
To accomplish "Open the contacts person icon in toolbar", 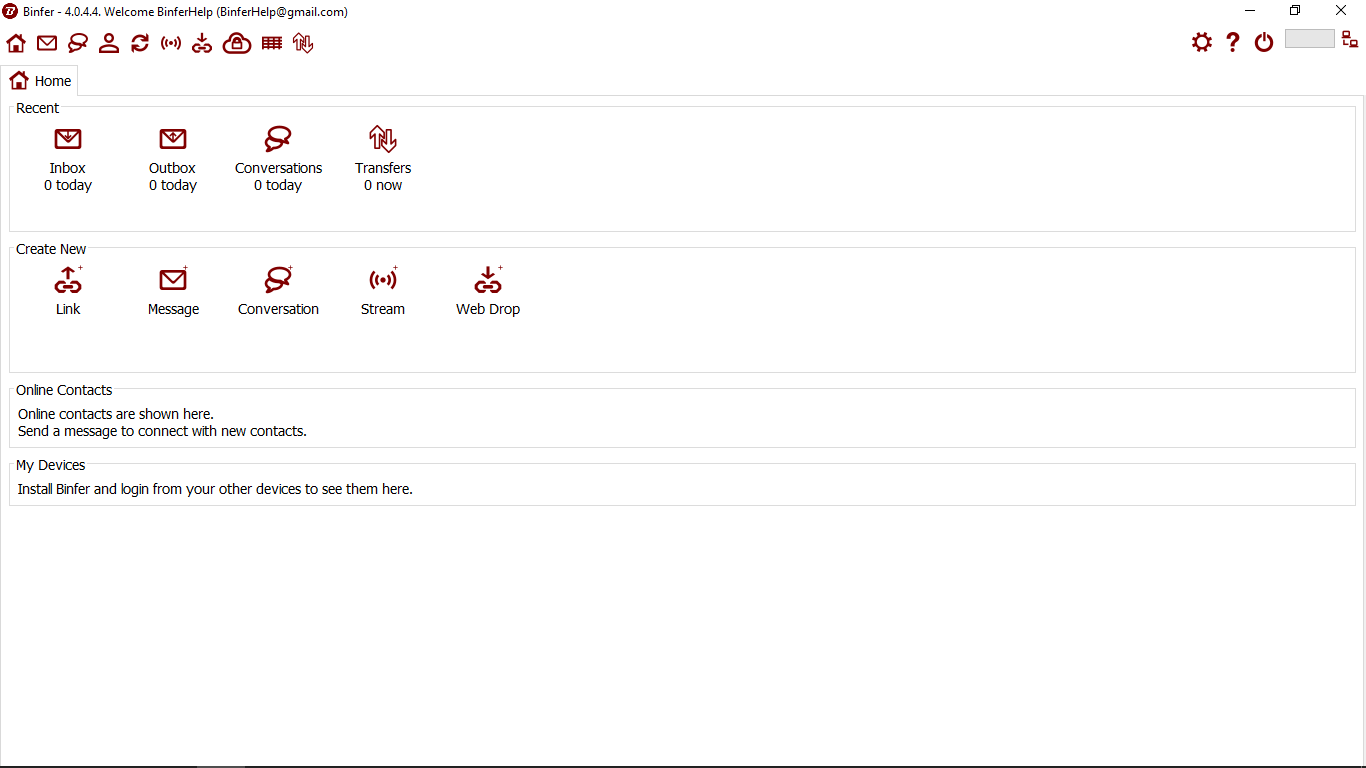I will 109,43.
